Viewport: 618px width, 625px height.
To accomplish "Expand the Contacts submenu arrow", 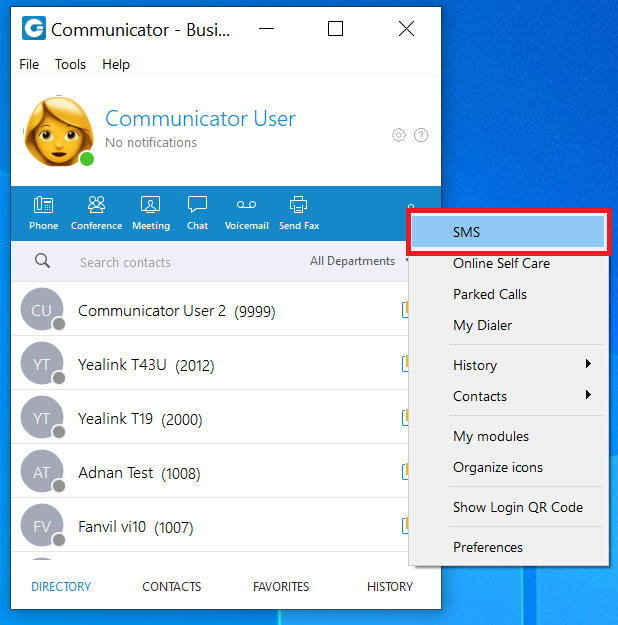I will click(588, 395).
